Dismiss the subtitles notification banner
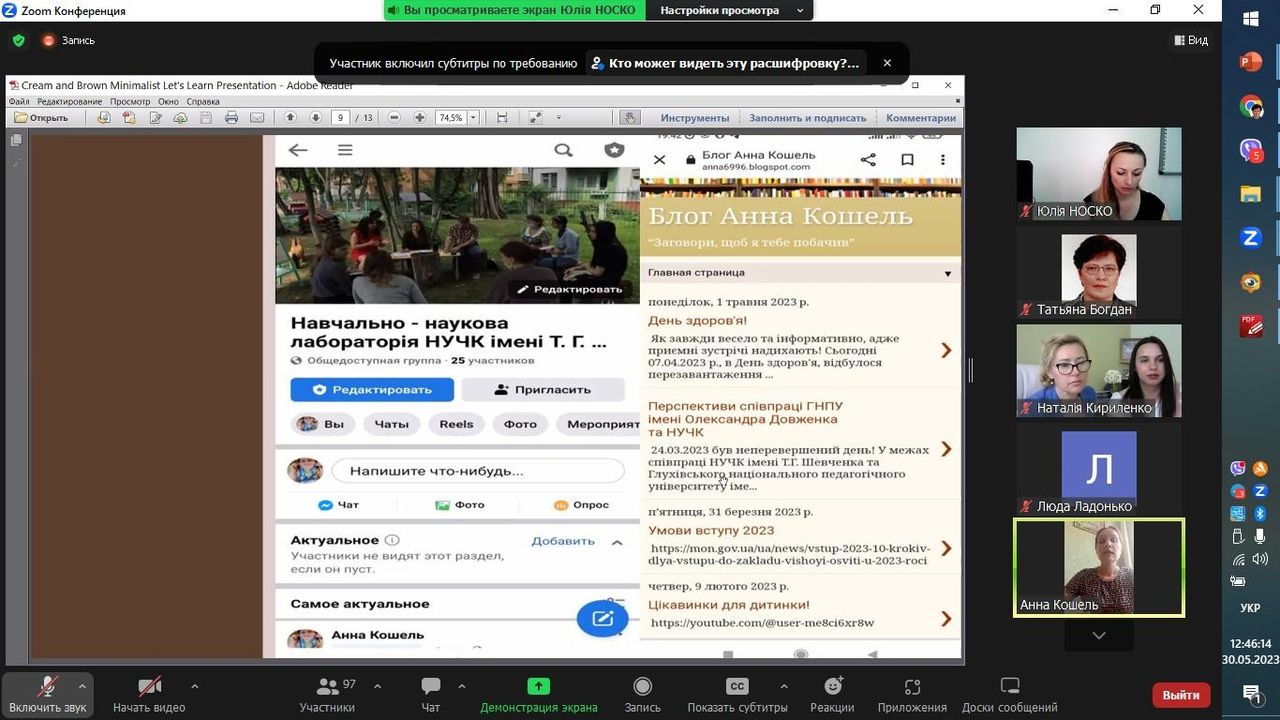The height and width of the screenshot is (720, 1280). (x=887, y=63)
